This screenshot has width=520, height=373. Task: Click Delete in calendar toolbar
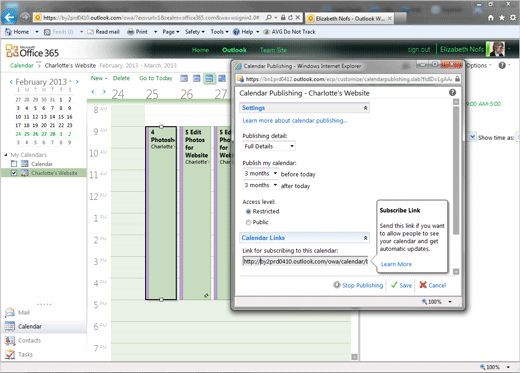[121, 78]
